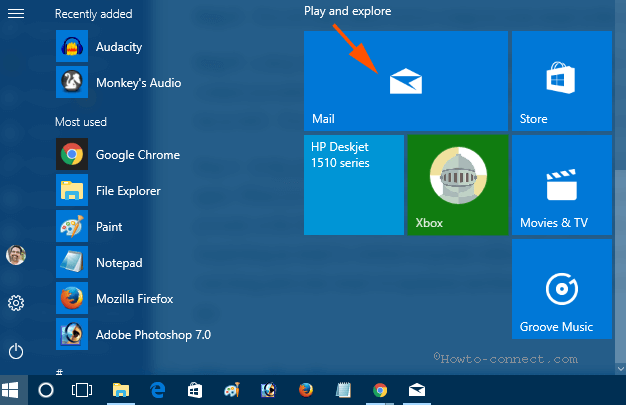Open Notepad from the taskbar
The image size is (626, 405).
pos(343,390)
